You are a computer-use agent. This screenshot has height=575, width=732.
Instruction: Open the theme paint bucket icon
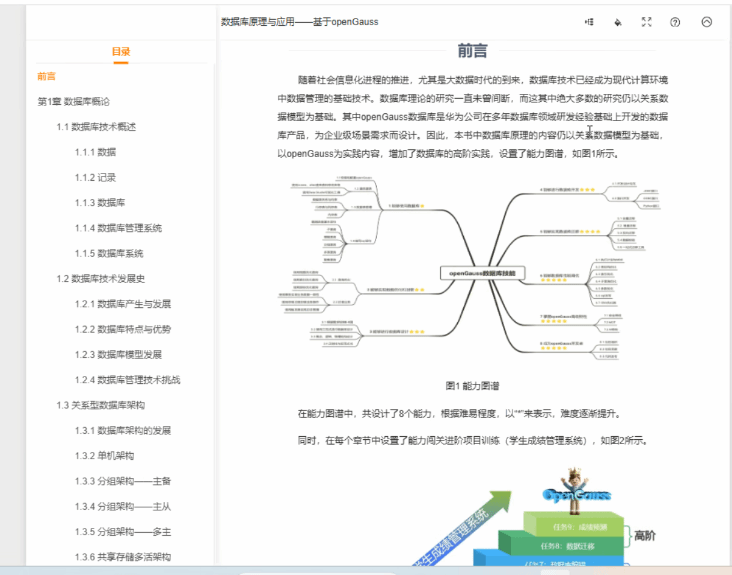point(618,22)
